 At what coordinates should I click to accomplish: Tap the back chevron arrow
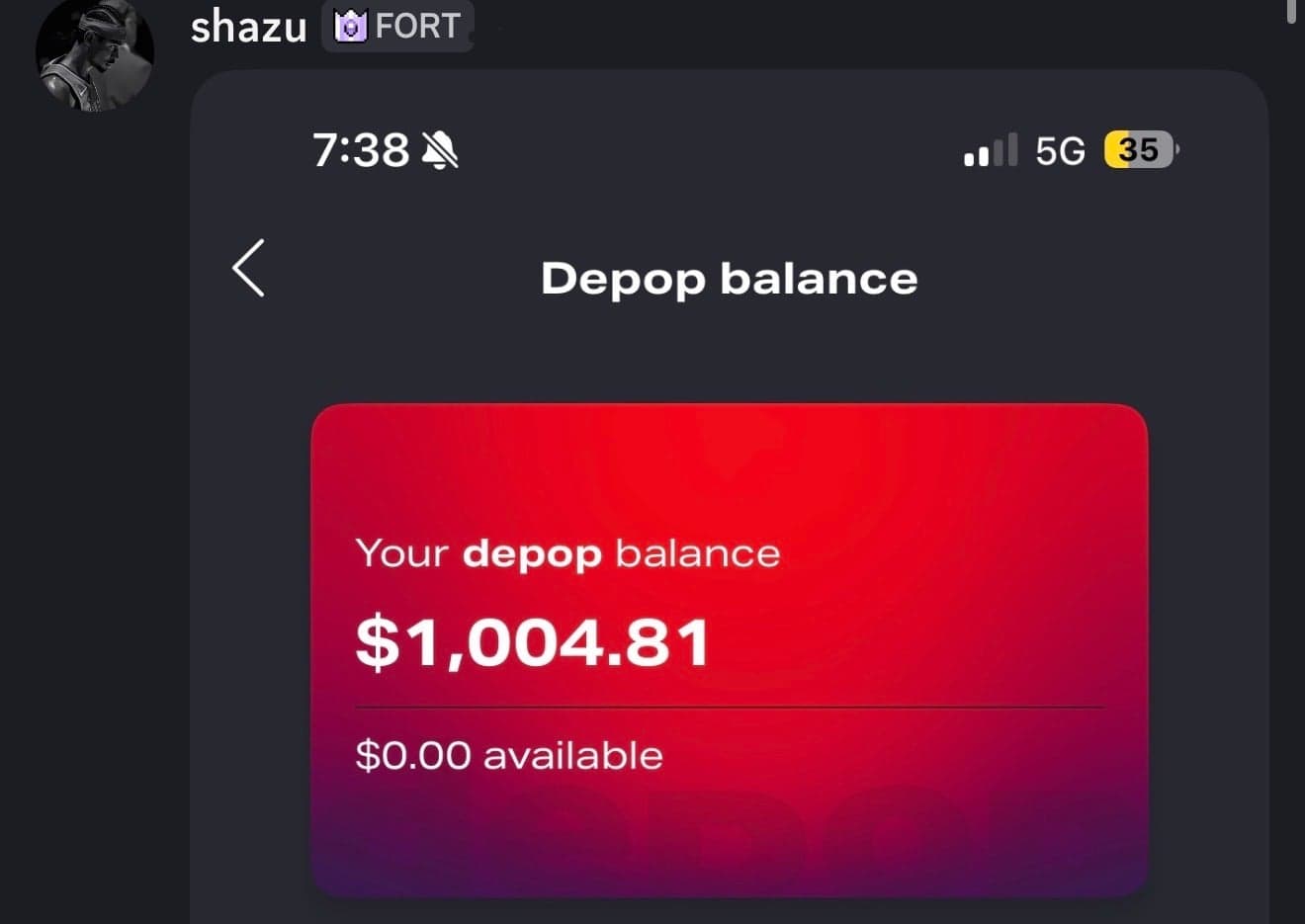point(248,268)
